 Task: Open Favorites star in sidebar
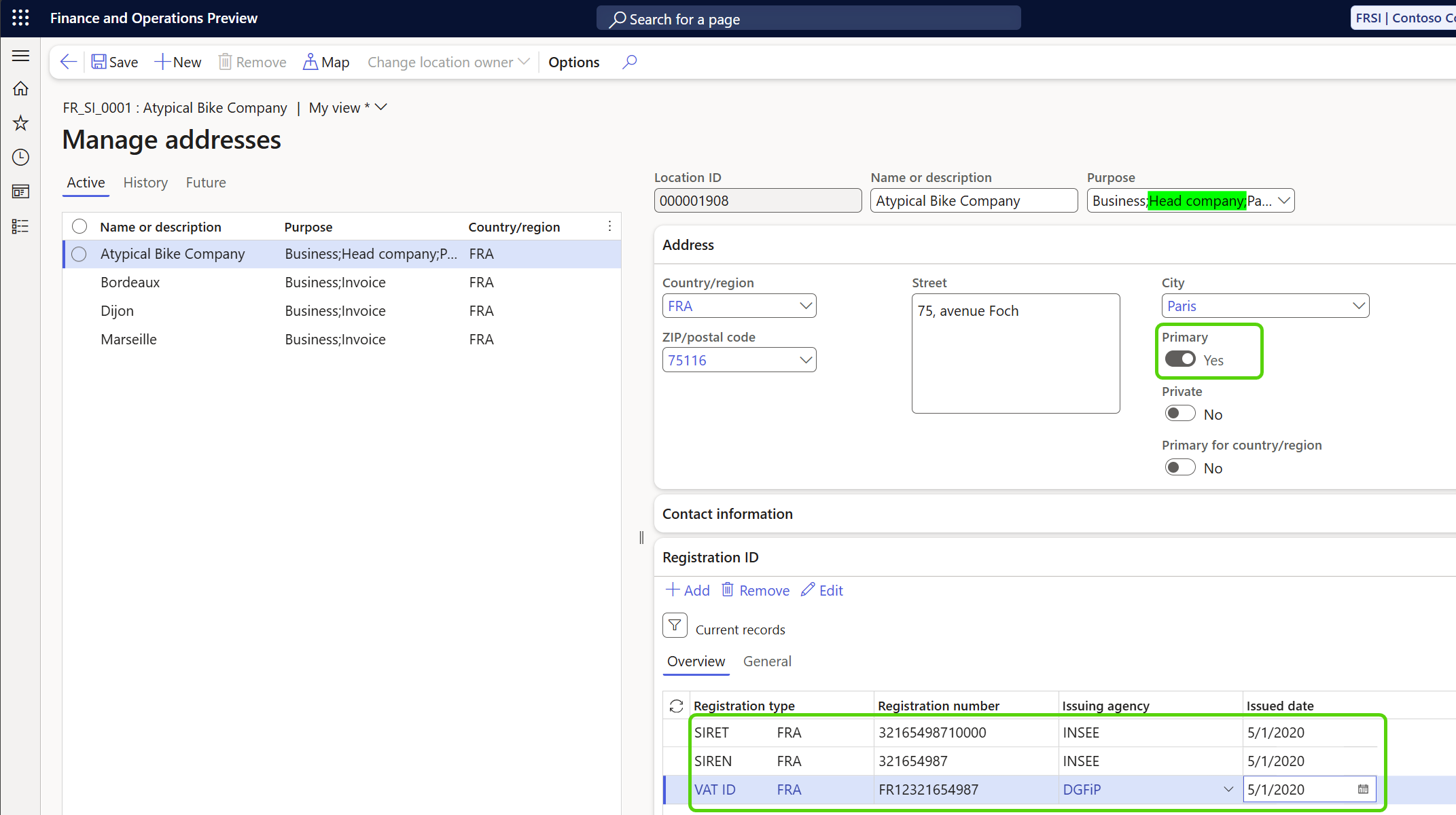(x=20, y=123)
